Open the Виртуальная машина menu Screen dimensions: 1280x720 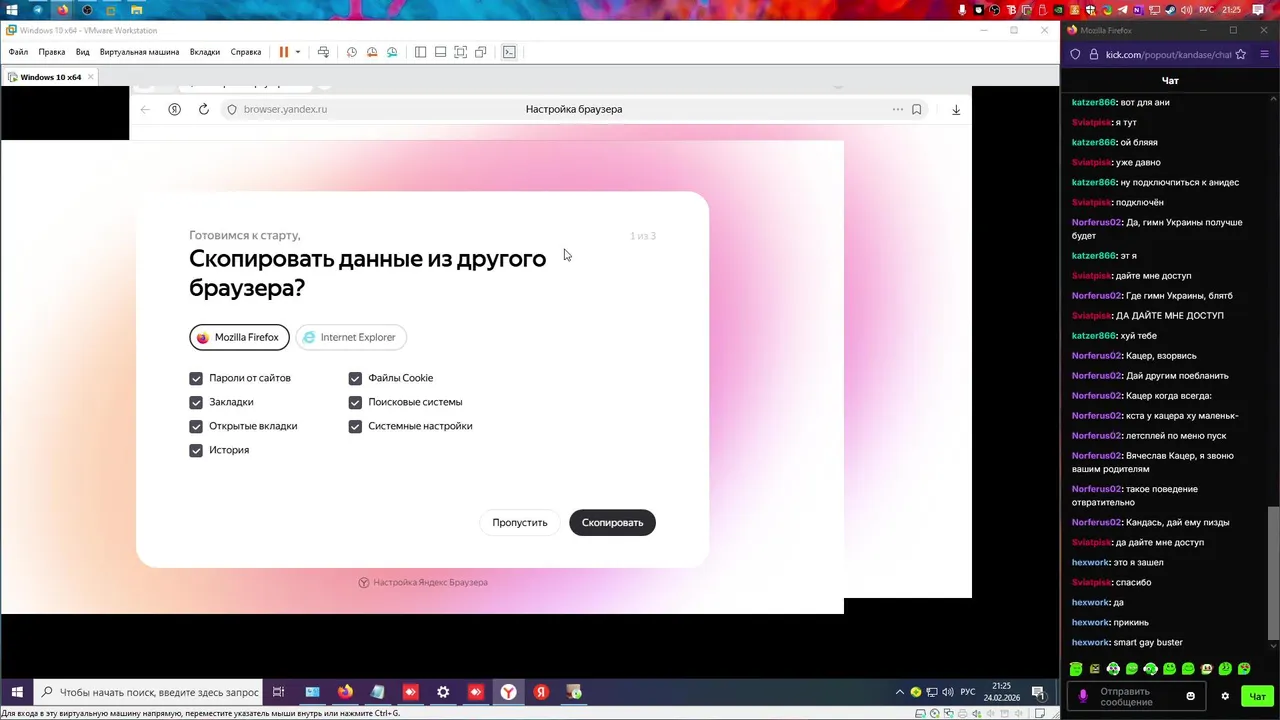coord(139,52)
